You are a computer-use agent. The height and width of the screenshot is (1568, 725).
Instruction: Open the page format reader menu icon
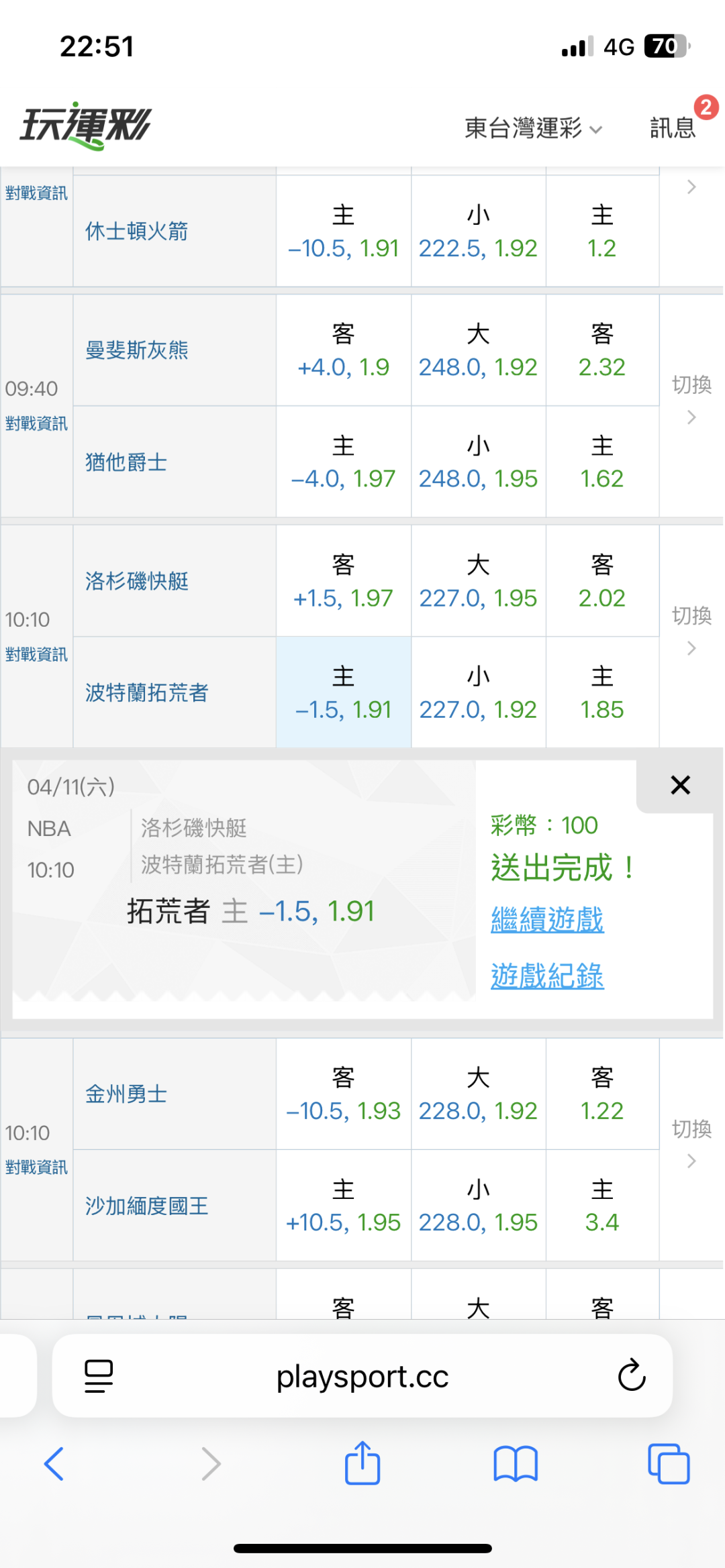coord(99,1375)
